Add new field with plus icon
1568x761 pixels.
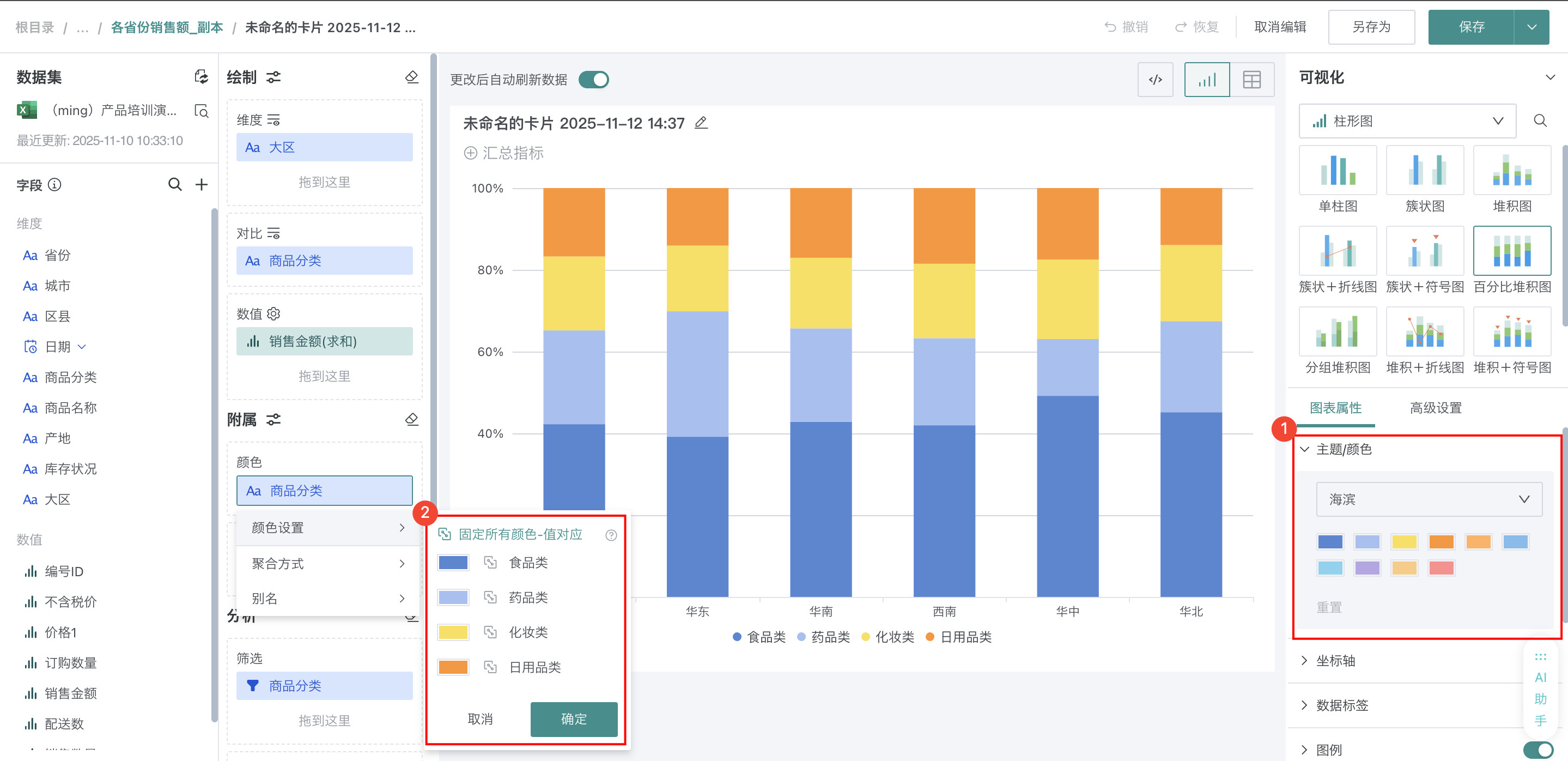click(x=202, y=184)
